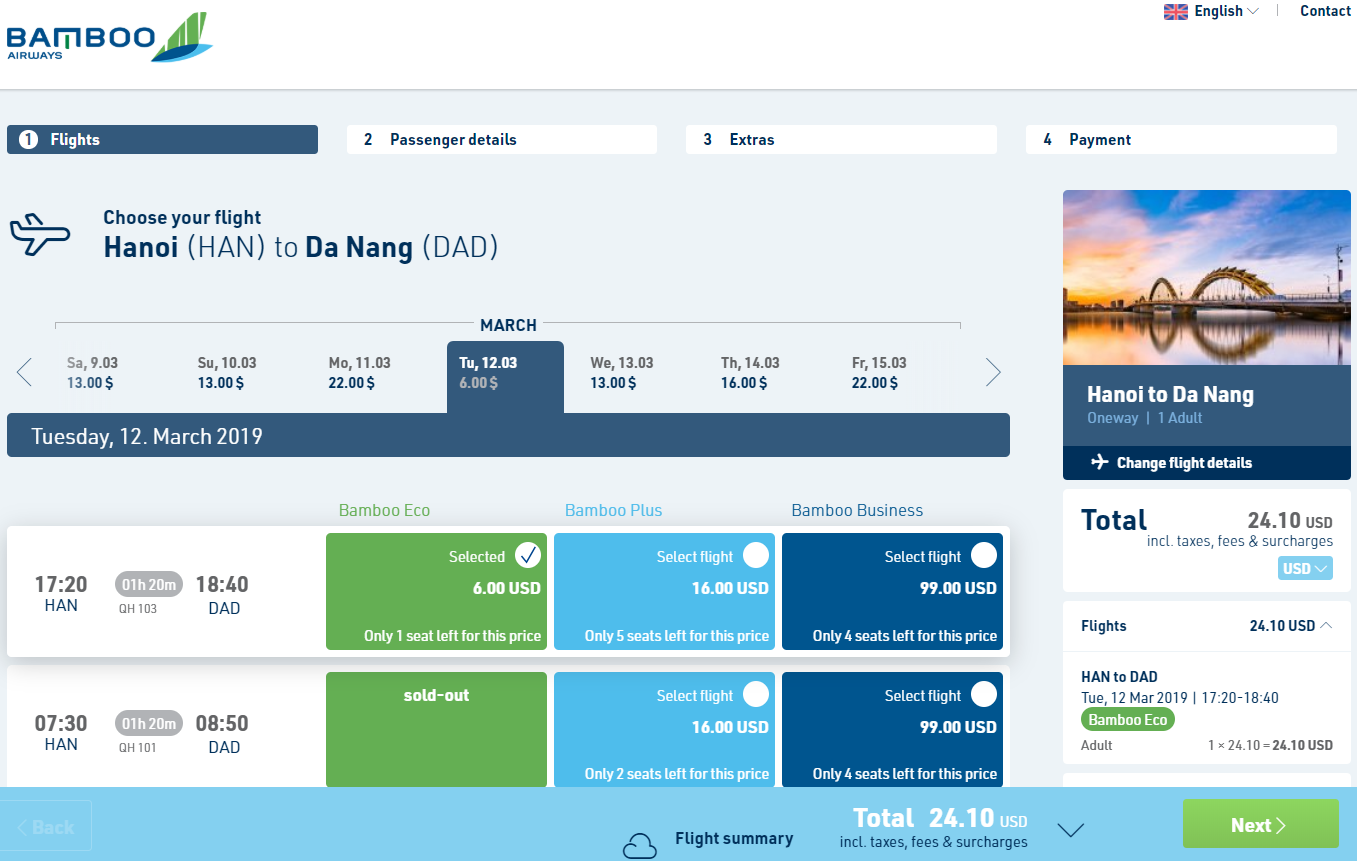Click the airplane icon beside Choose your flight
This screenshot has width=1357, height=861.
point(41,233)
